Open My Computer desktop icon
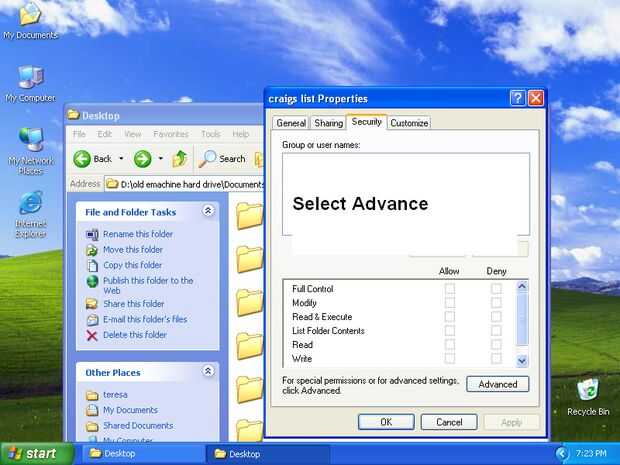The width and height of the screenshot is (620, 465). click(x=30, y=84)
